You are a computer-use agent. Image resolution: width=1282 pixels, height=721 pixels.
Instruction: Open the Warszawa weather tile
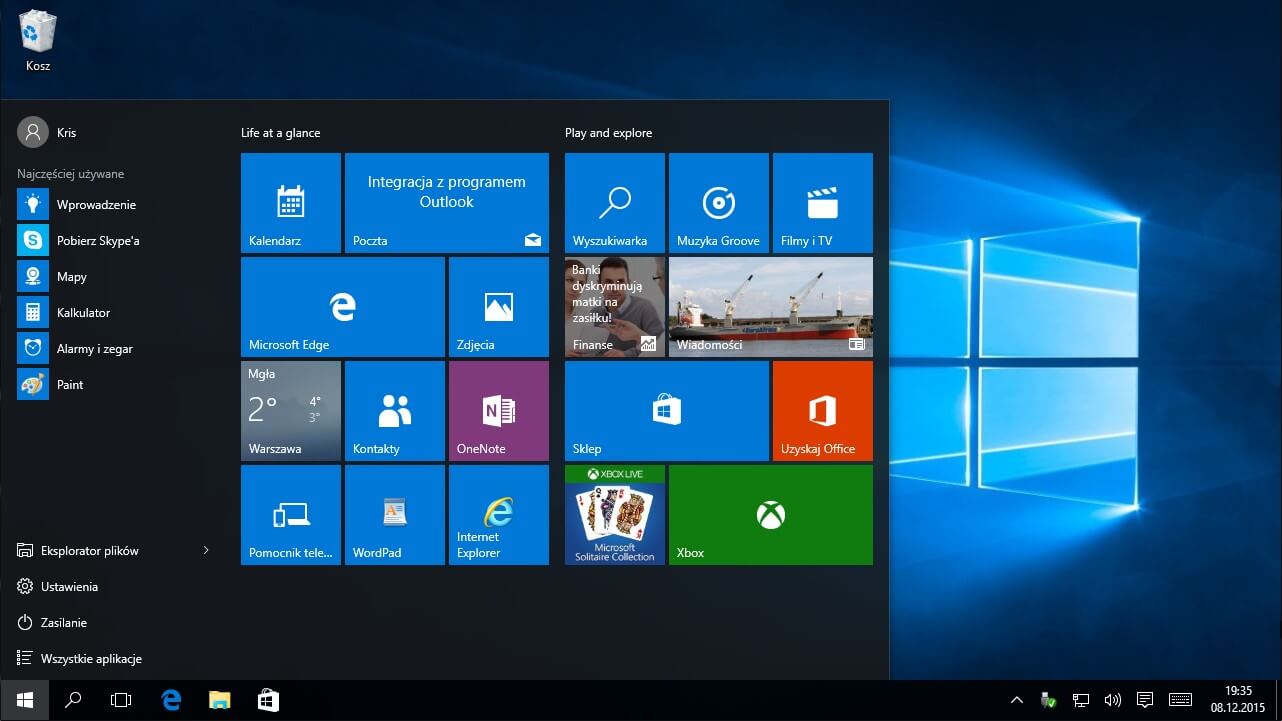click(x=291, y=411)
